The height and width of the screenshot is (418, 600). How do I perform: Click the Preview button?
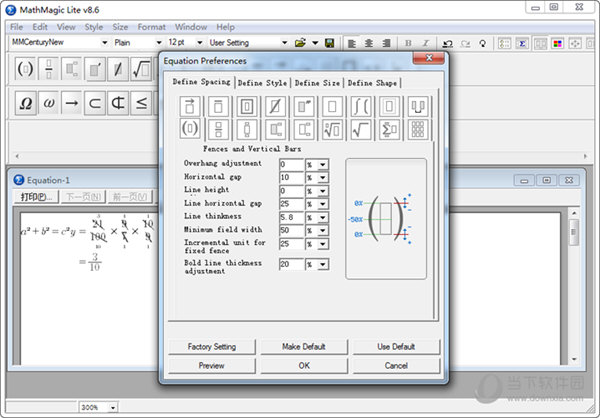click(212, 366)
